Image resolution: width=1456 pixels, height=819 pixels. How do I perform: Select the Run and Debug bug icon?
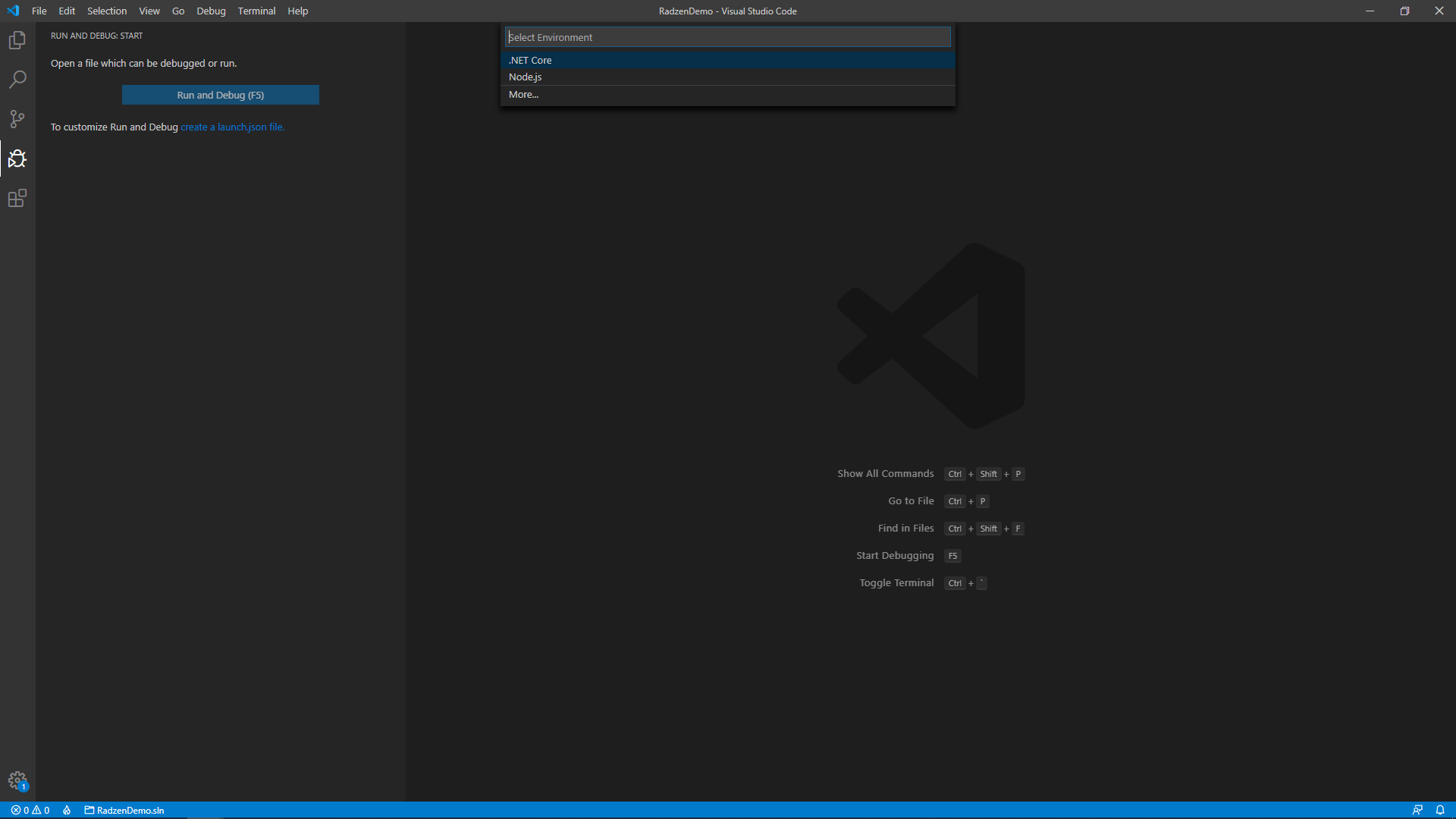(17, 158)
